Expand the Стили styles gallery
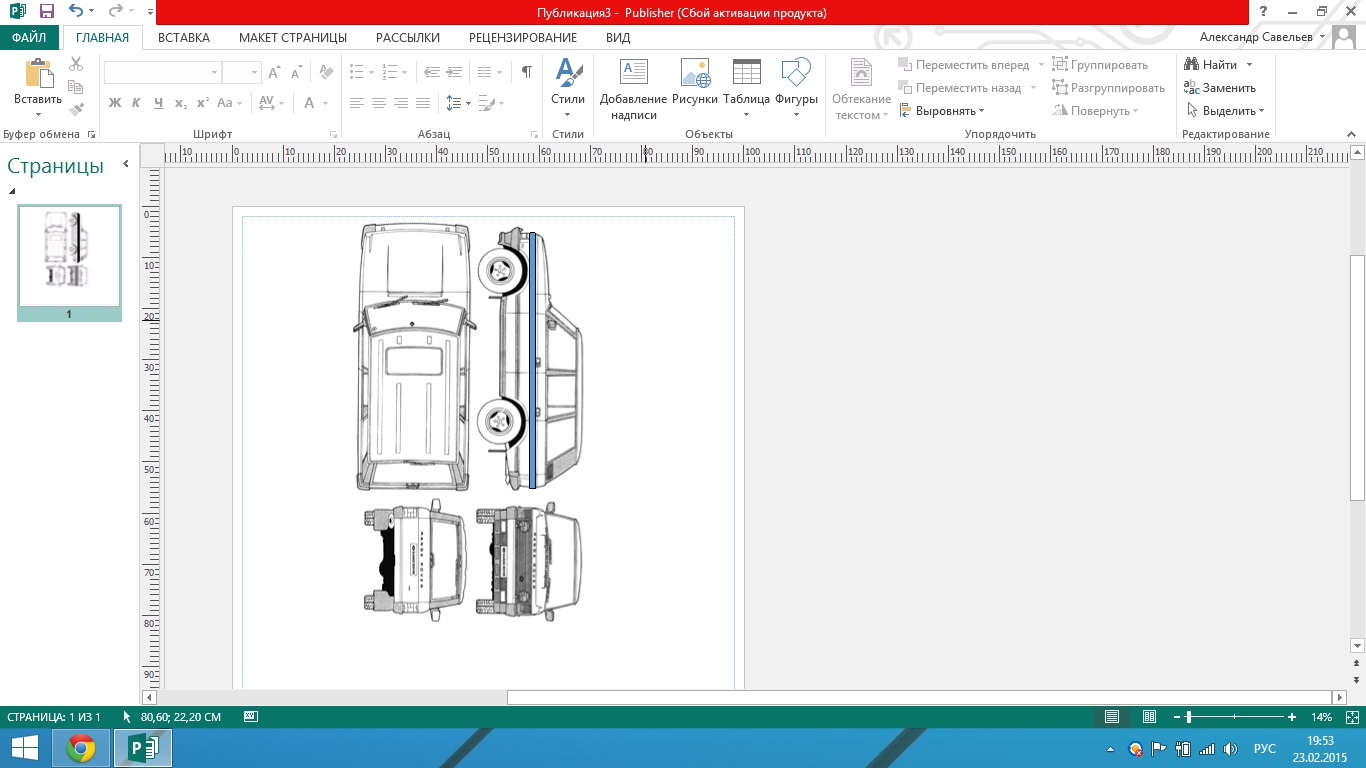This screenshot has width=1366, height=768. point(568,89)
